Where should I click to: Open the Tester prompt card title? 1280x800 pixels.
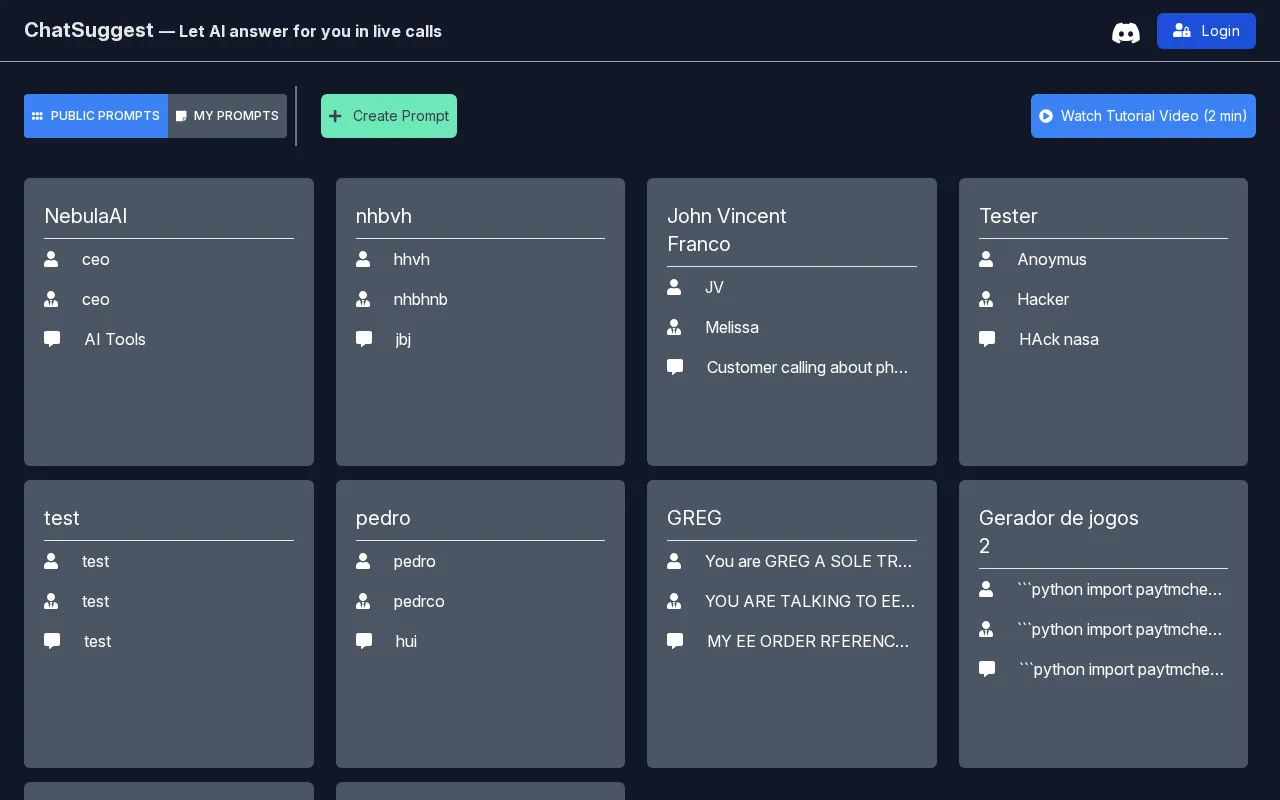[1008, 216]
